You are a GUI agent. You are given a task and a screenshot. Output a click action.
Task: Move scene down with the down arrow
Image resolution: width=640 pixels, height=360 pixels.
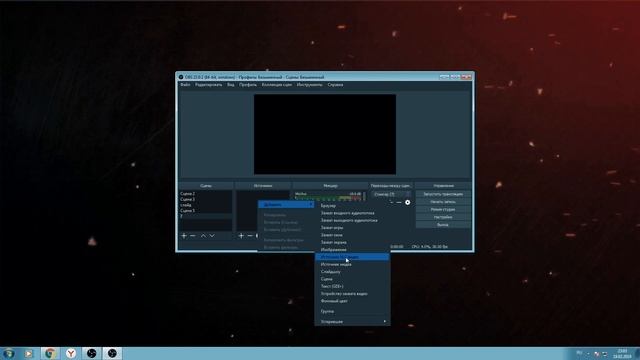tap(212, 236)
